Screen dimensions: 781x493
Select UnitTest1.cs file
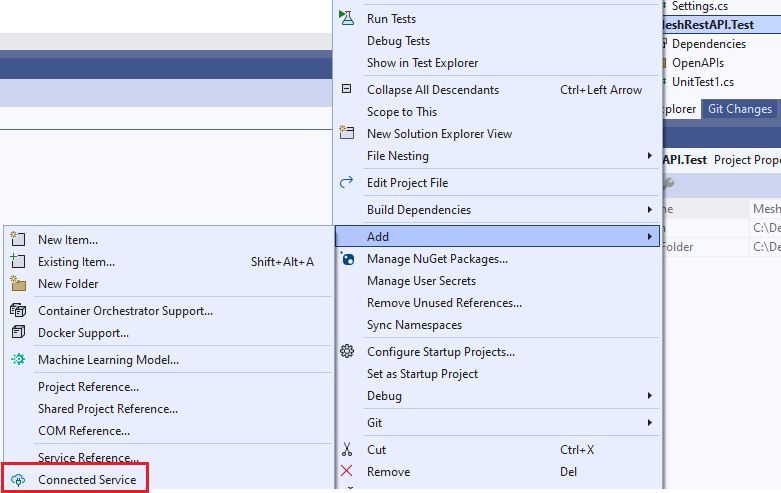click(x=702, y=82)
